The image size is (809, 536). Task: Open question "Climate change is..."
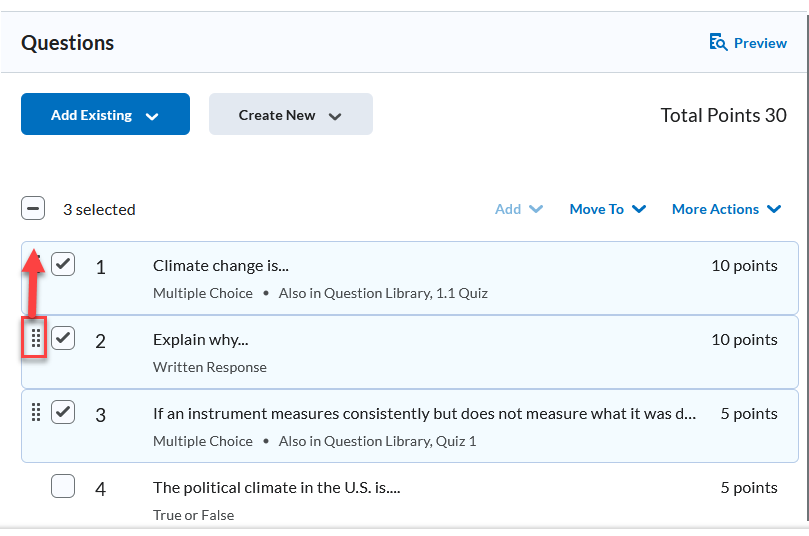coord(220,266)
